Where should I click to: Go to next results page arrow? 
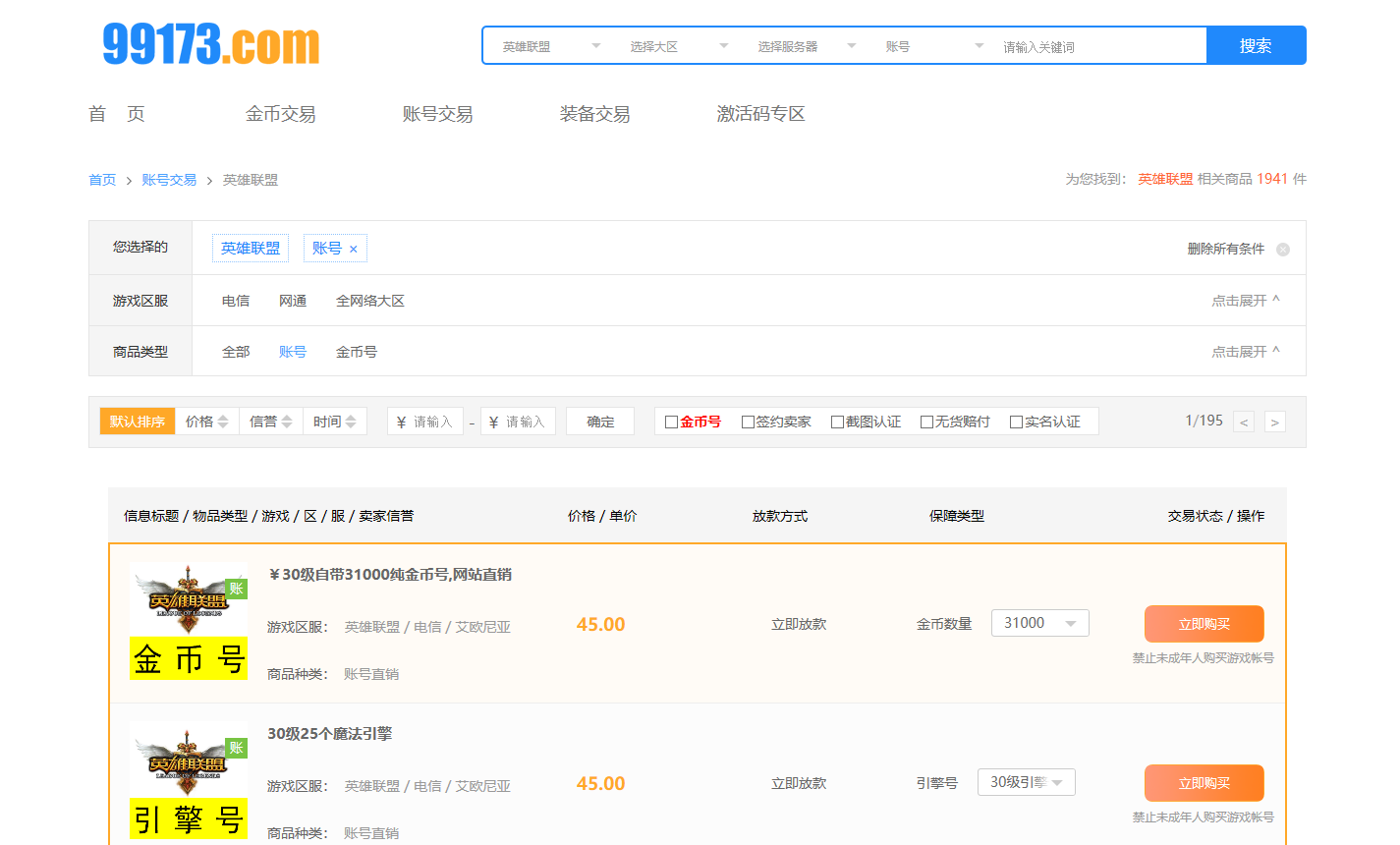pyautogui.click(x=1275, y=422)
